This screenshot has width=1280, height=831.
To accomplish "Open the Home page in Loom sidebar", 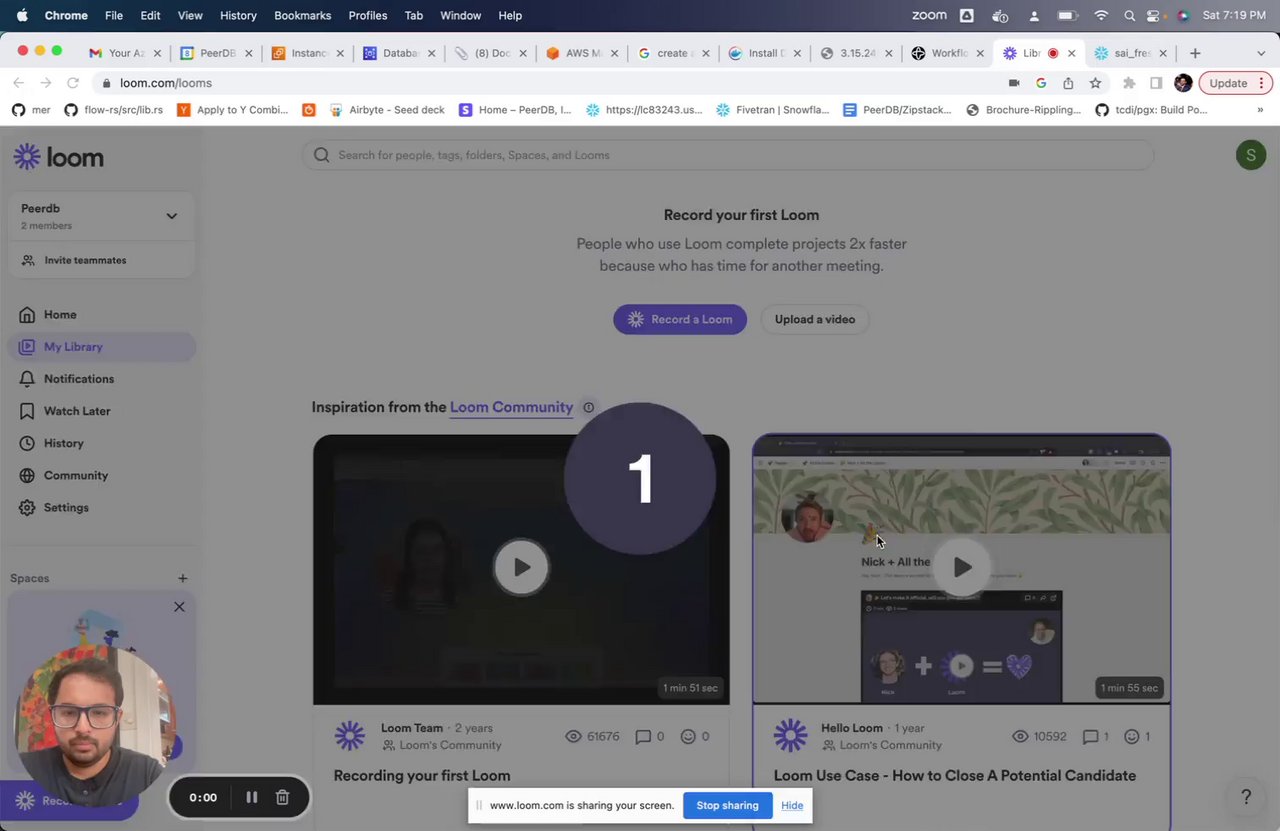I will [60, 314].
